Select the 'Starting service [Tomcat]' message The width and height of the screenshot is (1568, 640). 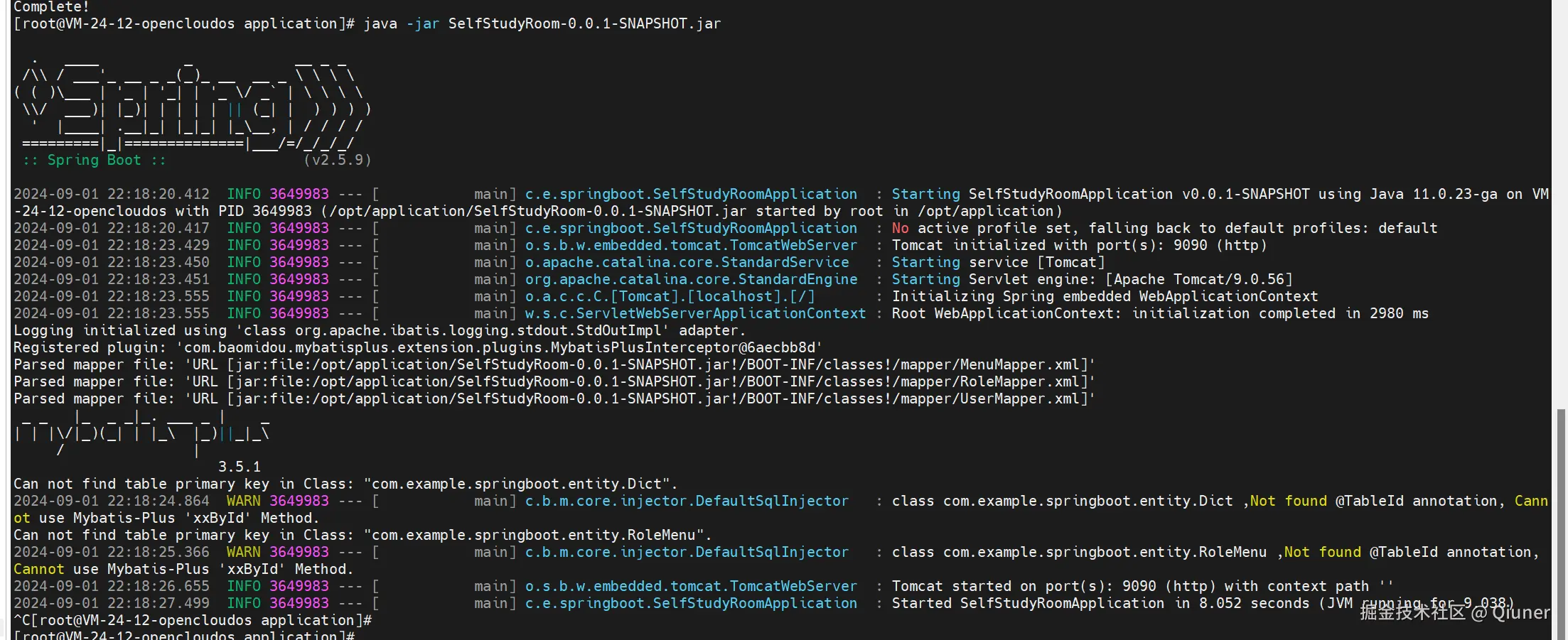pyautogui.click(x=999, y=262)
